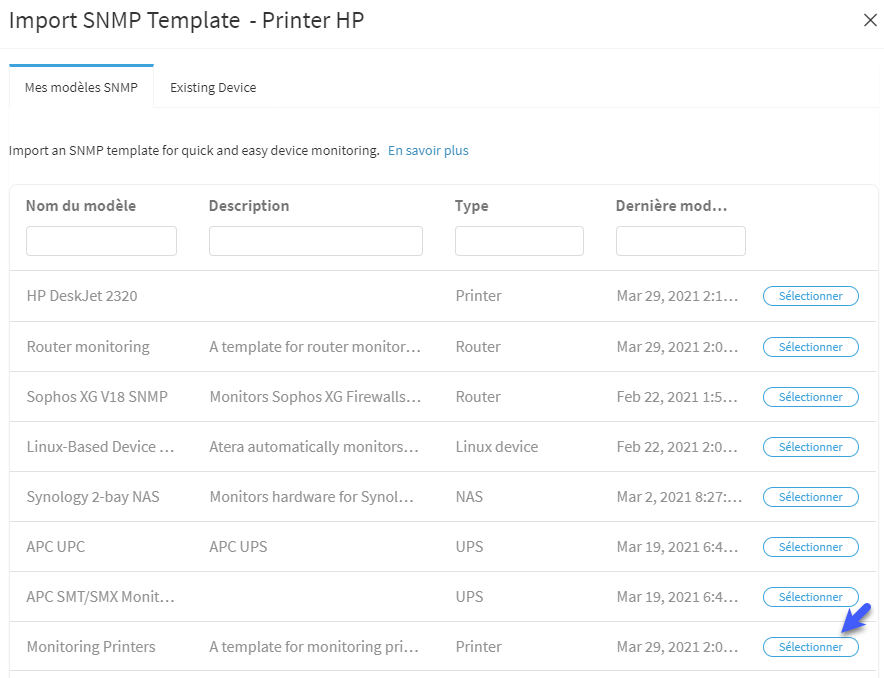884x678 pixels.
Task: Focus the Type filter field
Action: [x=519, y=241]
